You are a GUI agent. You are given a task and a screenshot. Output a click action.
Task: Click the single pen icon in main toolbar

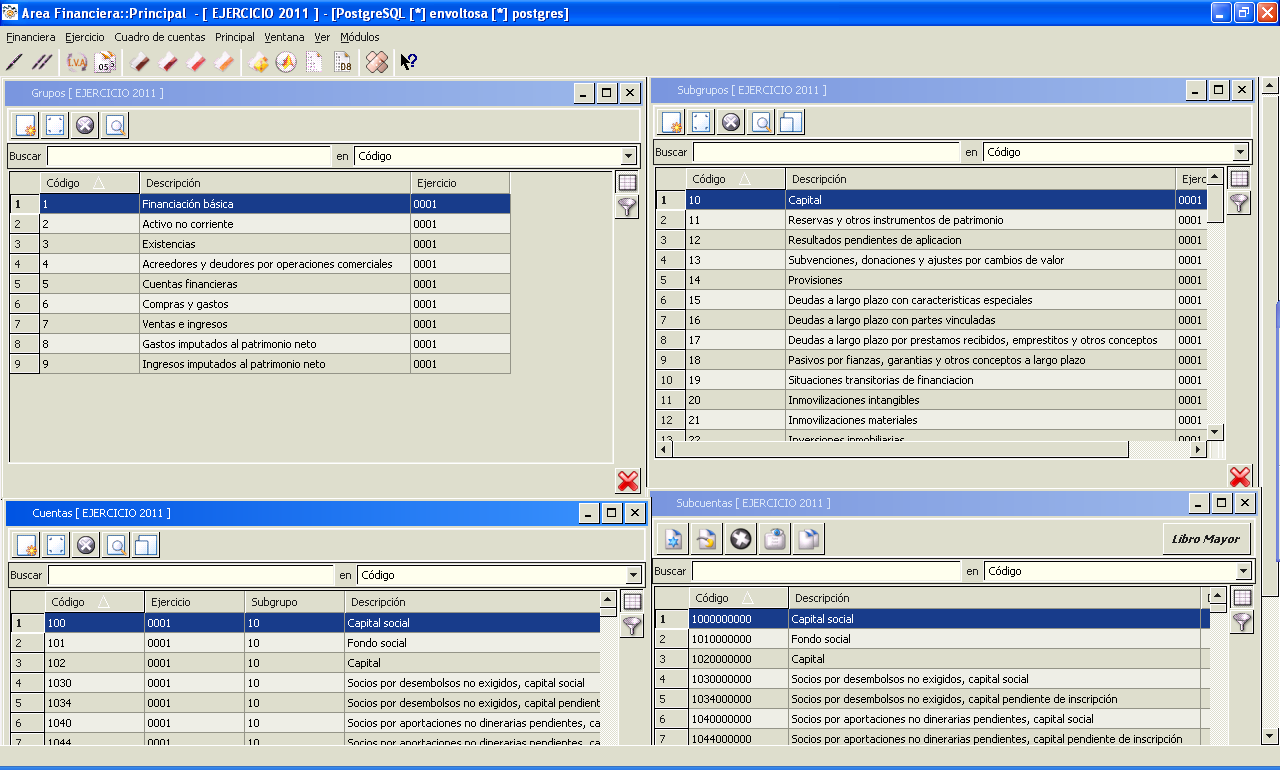(x=14, y=62)
